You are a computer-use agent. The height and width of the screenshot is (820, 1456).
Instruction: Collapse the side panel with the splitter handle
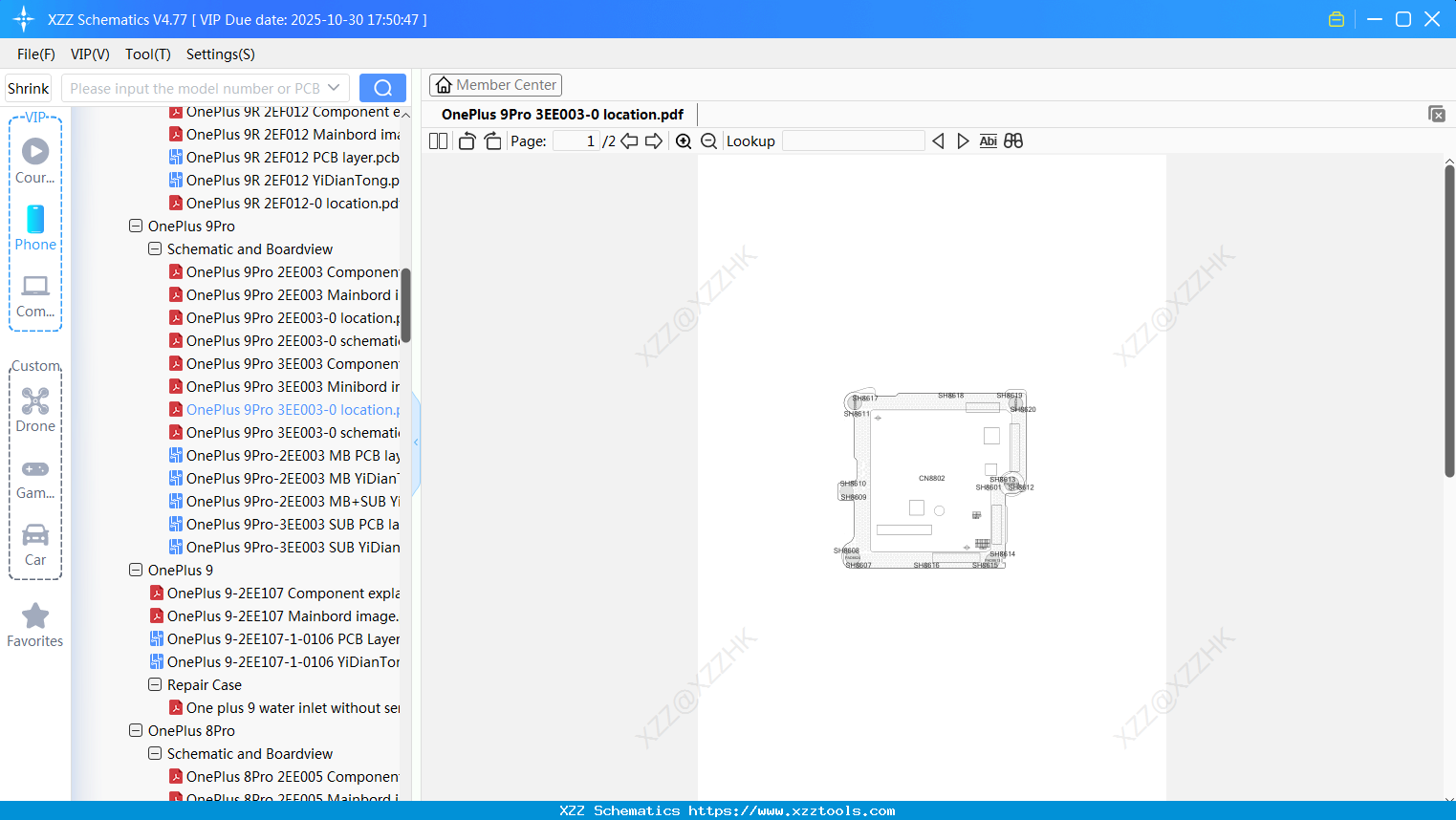pyautogui.click(x=416, y=442)
